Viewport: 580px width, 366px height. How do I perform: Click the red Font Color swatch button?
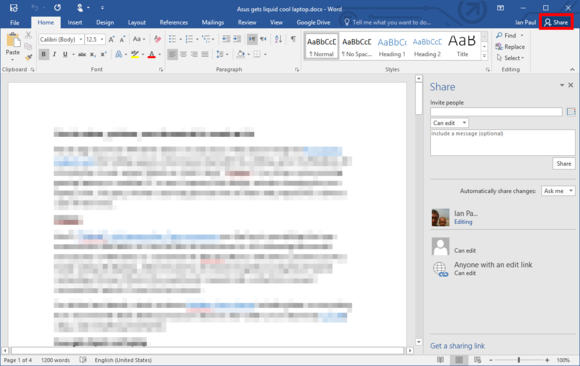point(151,54)
